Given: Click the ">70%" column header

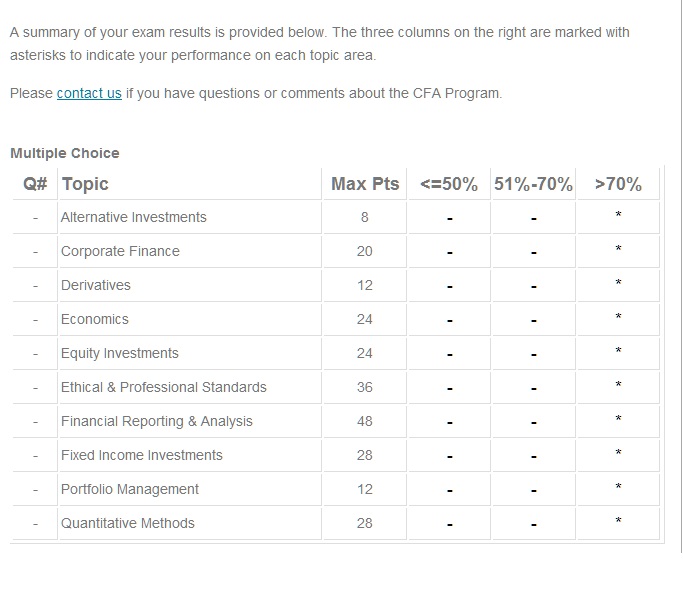Looking at the screenshot, I should pyautogui.click(x=618, y=184).
